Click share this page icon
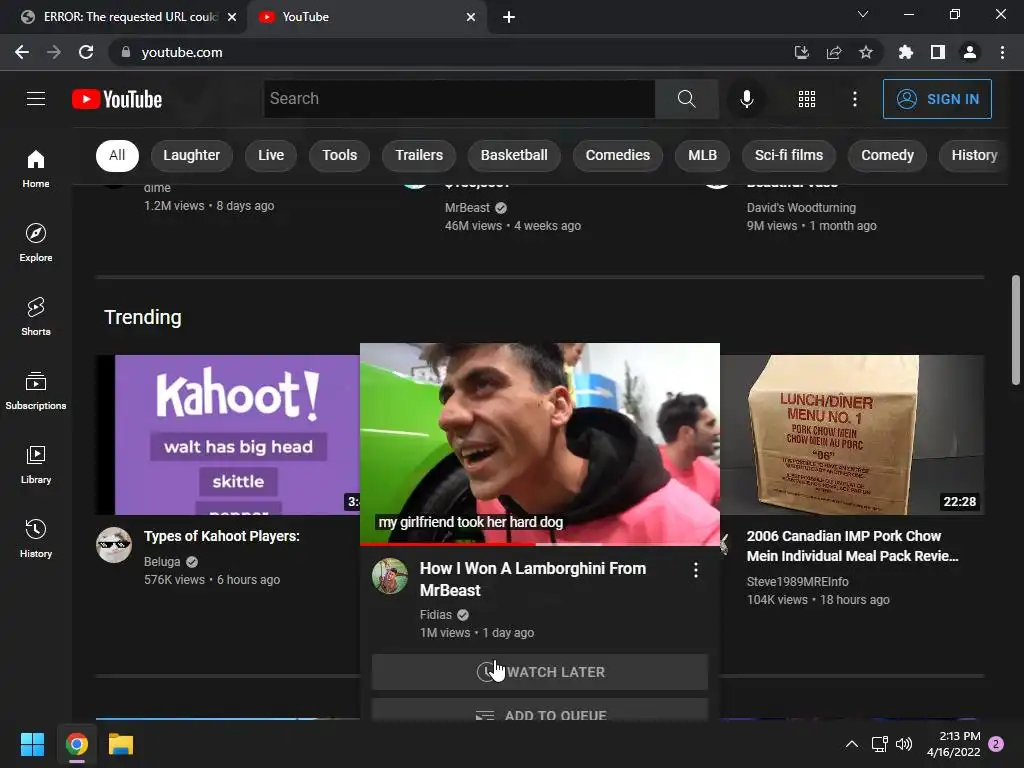The height and width of the screenshot is (768, 1024). (x=834, y=52)
